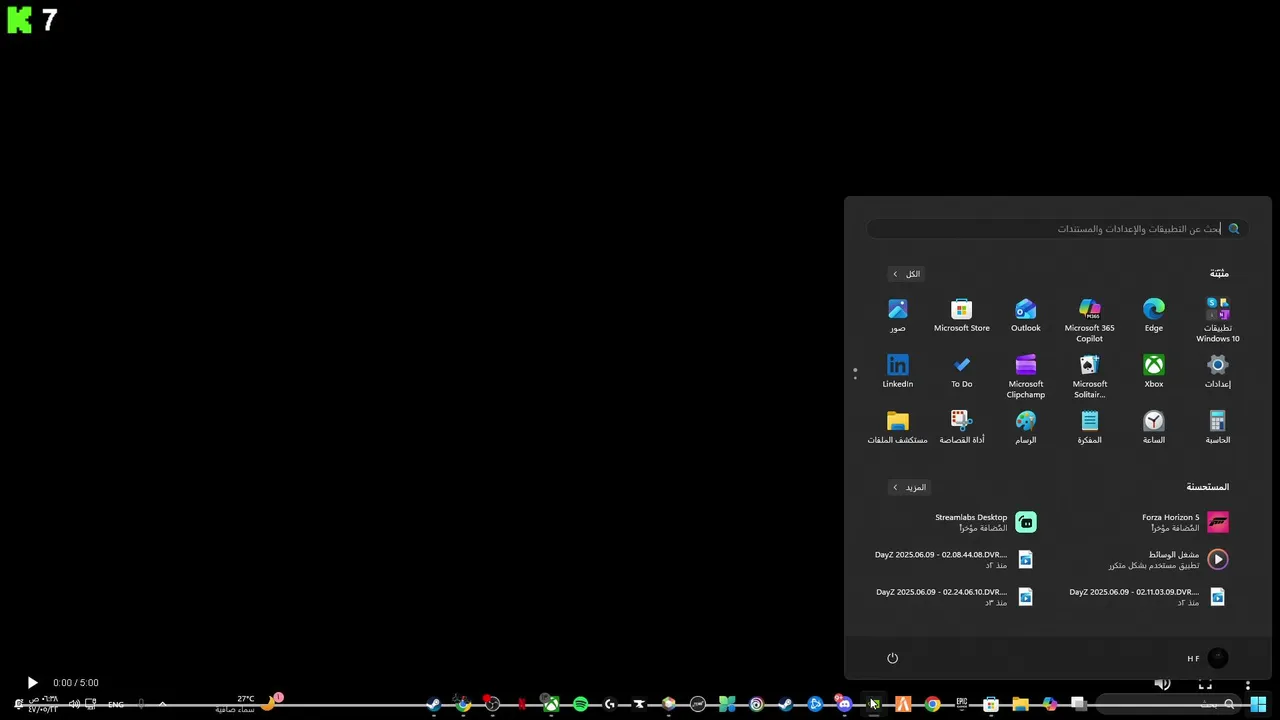
Task: Click the taskbar speaker volume icon
Action: pyautogui.click(x=74, y=704)
